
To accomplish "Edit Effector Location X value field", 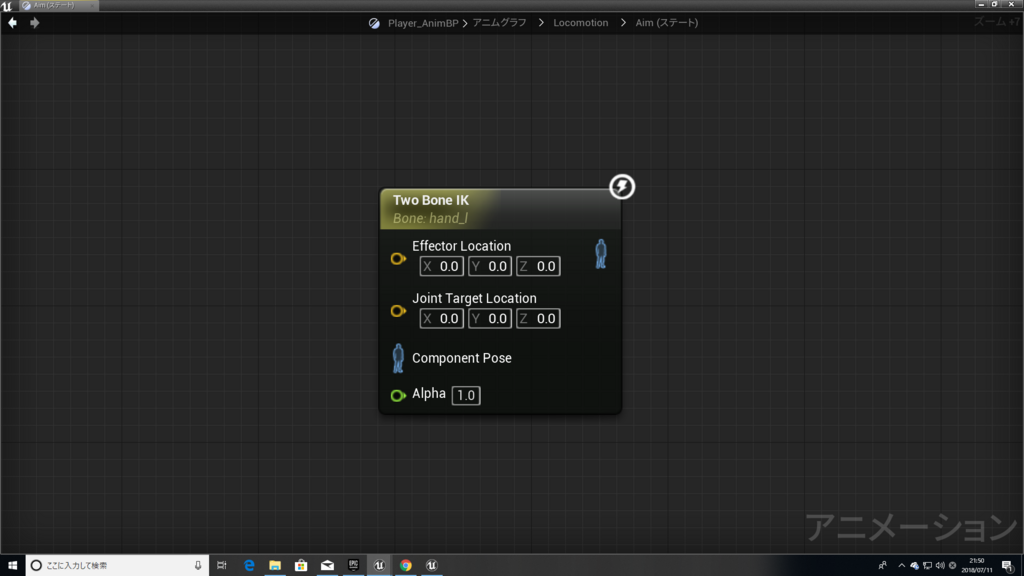I will tap(441, 266).
